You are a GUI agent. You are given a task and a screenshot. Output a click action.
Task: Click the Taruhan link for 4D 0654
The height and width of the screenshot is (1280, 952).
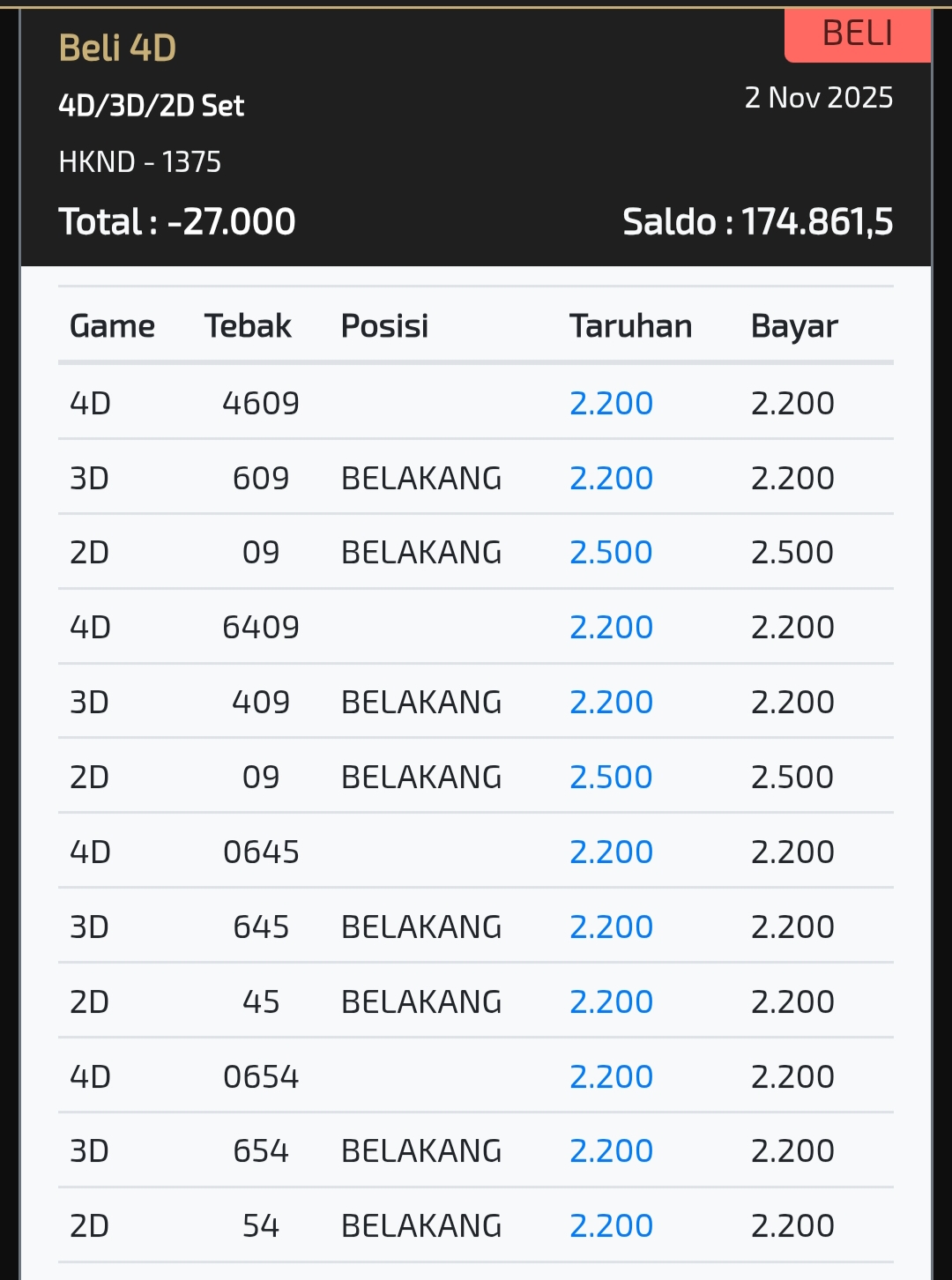[611, 1076]
